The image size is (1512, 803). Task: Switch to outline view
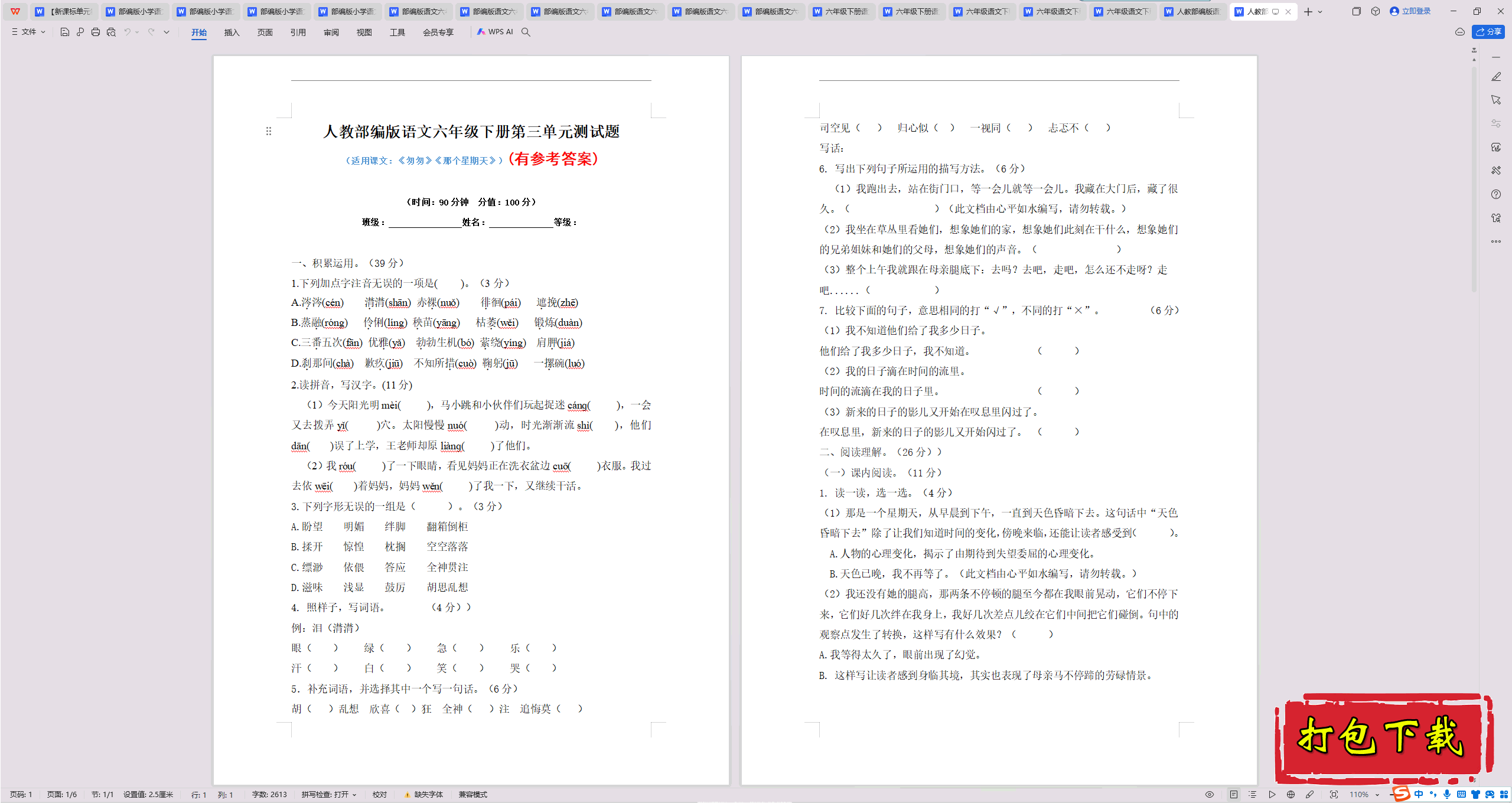(1253, 795)
